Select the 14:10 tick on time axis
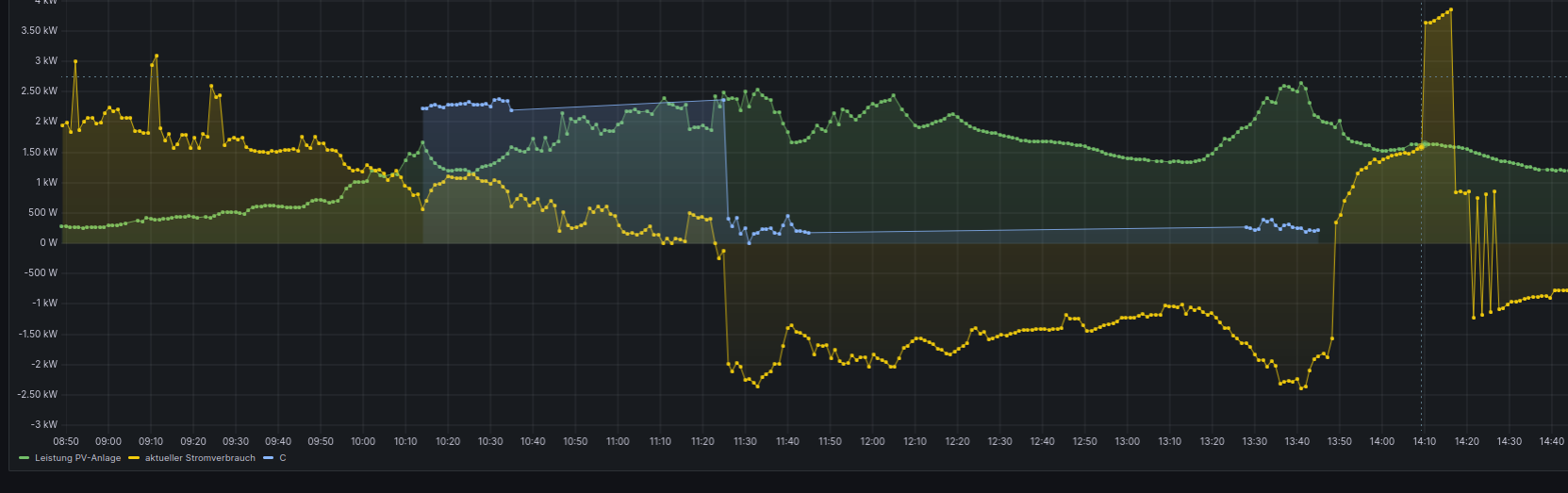This screenshot has height=493, width=1568. coord(1424,441)
